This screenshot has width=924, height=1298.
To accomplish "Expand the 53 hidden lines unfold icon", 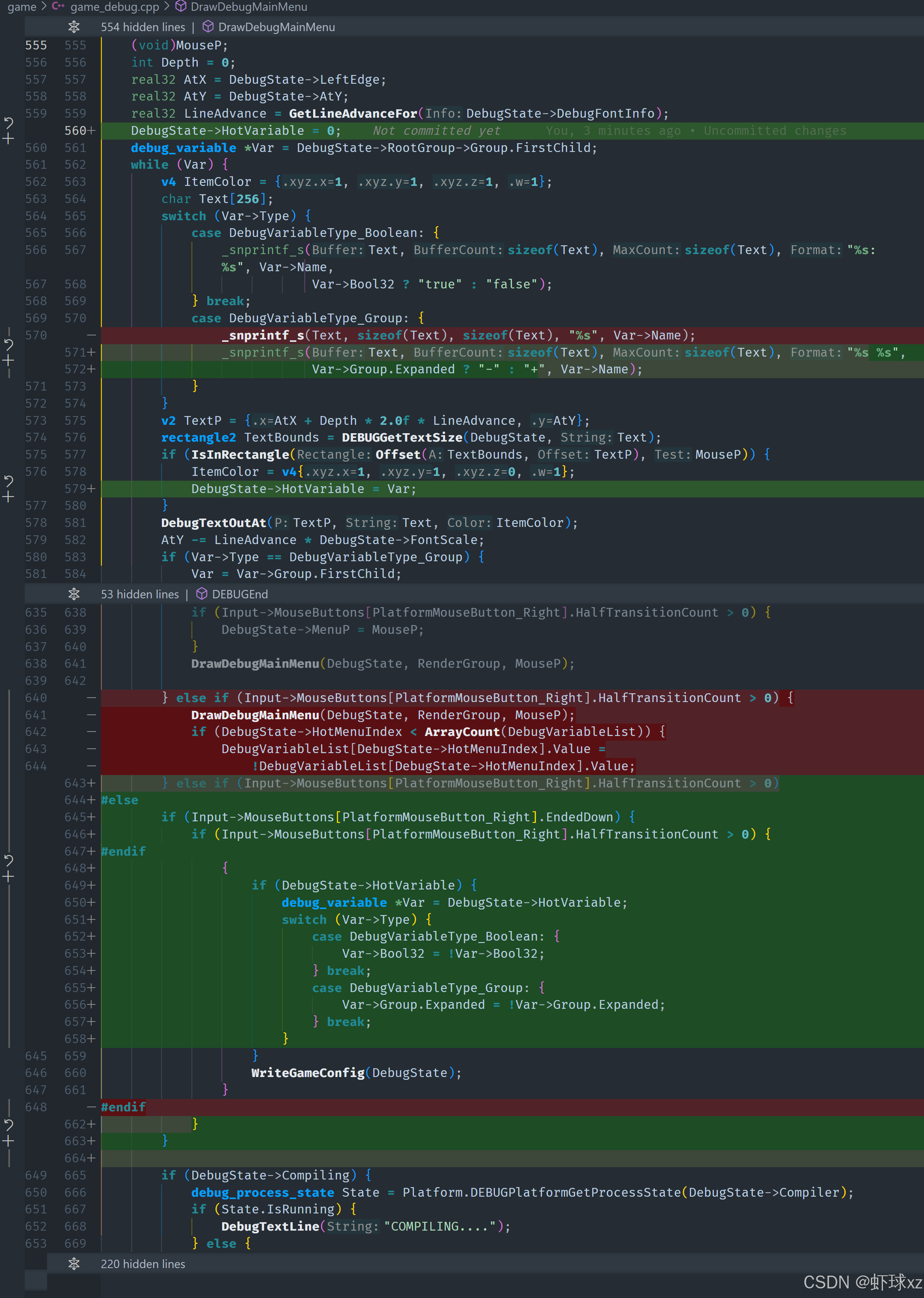I will click(74, 594).
